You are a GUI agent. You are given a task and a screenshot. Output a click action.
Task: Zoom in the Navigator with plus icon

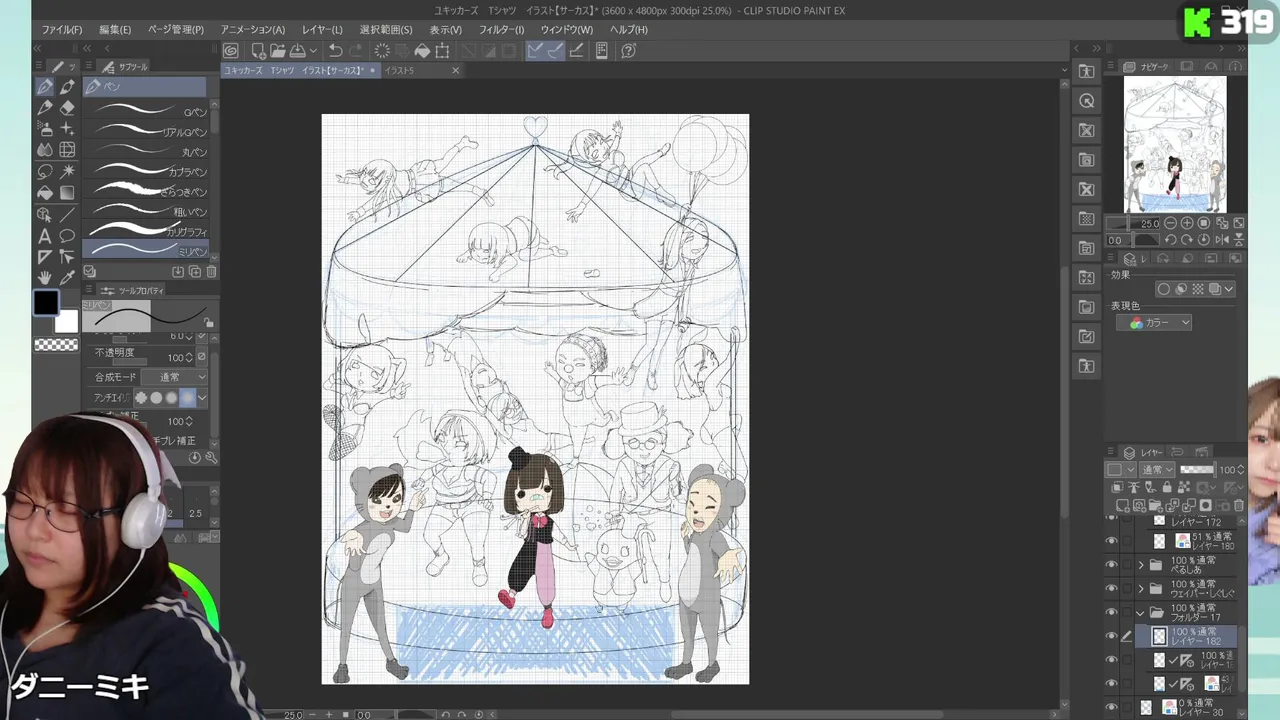(x=1187, y=224)
